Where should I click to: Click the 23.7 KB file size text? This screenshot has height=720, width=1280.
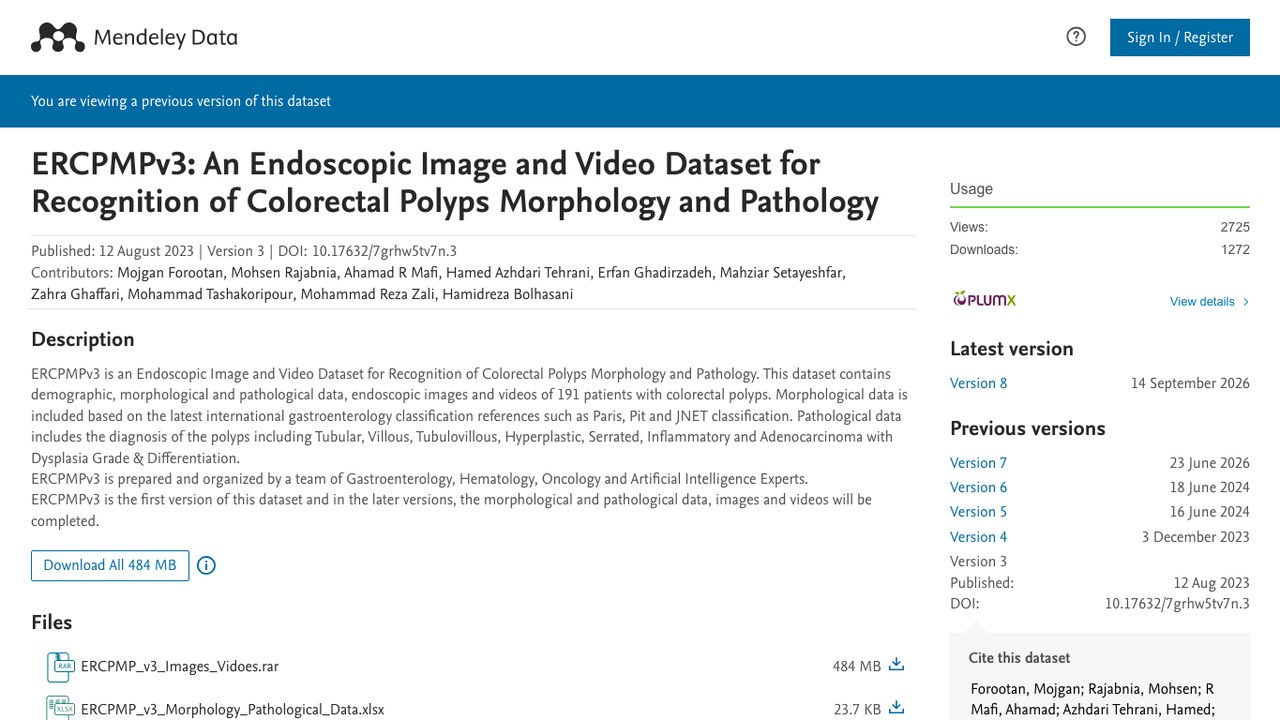[x=857, y=709]
